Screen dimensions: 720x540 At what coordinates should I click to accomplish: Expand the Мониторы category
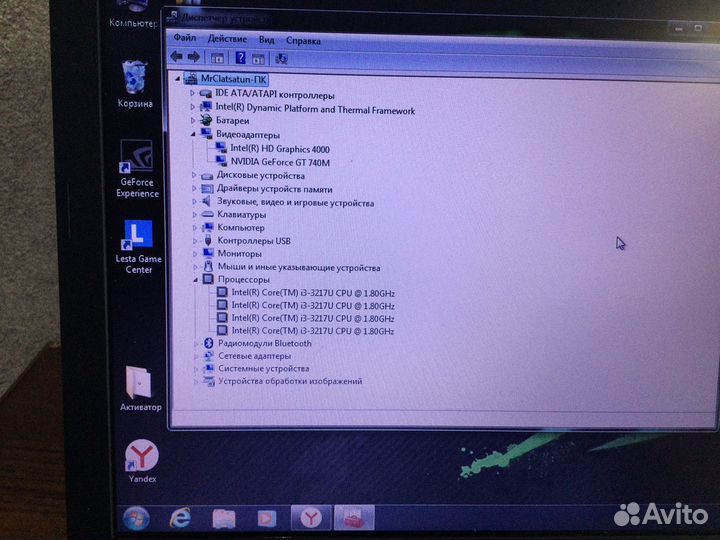(x=195, y=253)
